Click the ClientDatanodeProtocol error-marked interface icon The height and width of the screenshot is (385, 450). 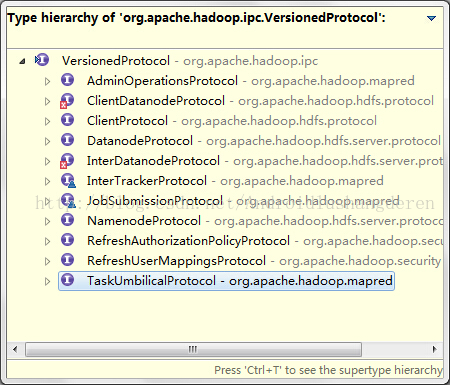(67, 100)
